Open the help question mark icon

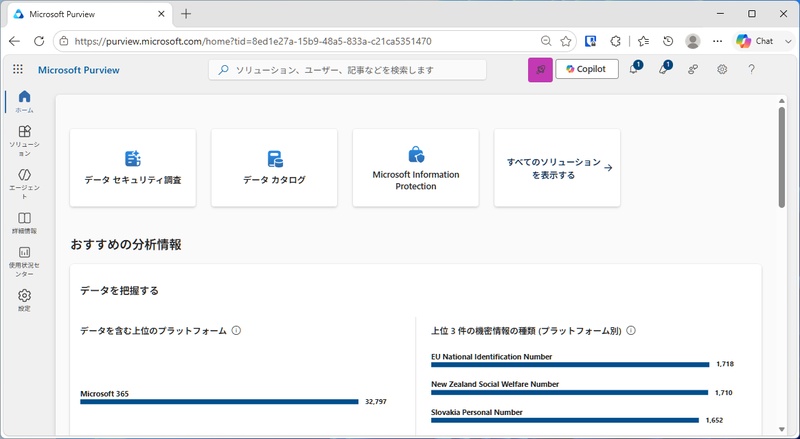(751, 69)
